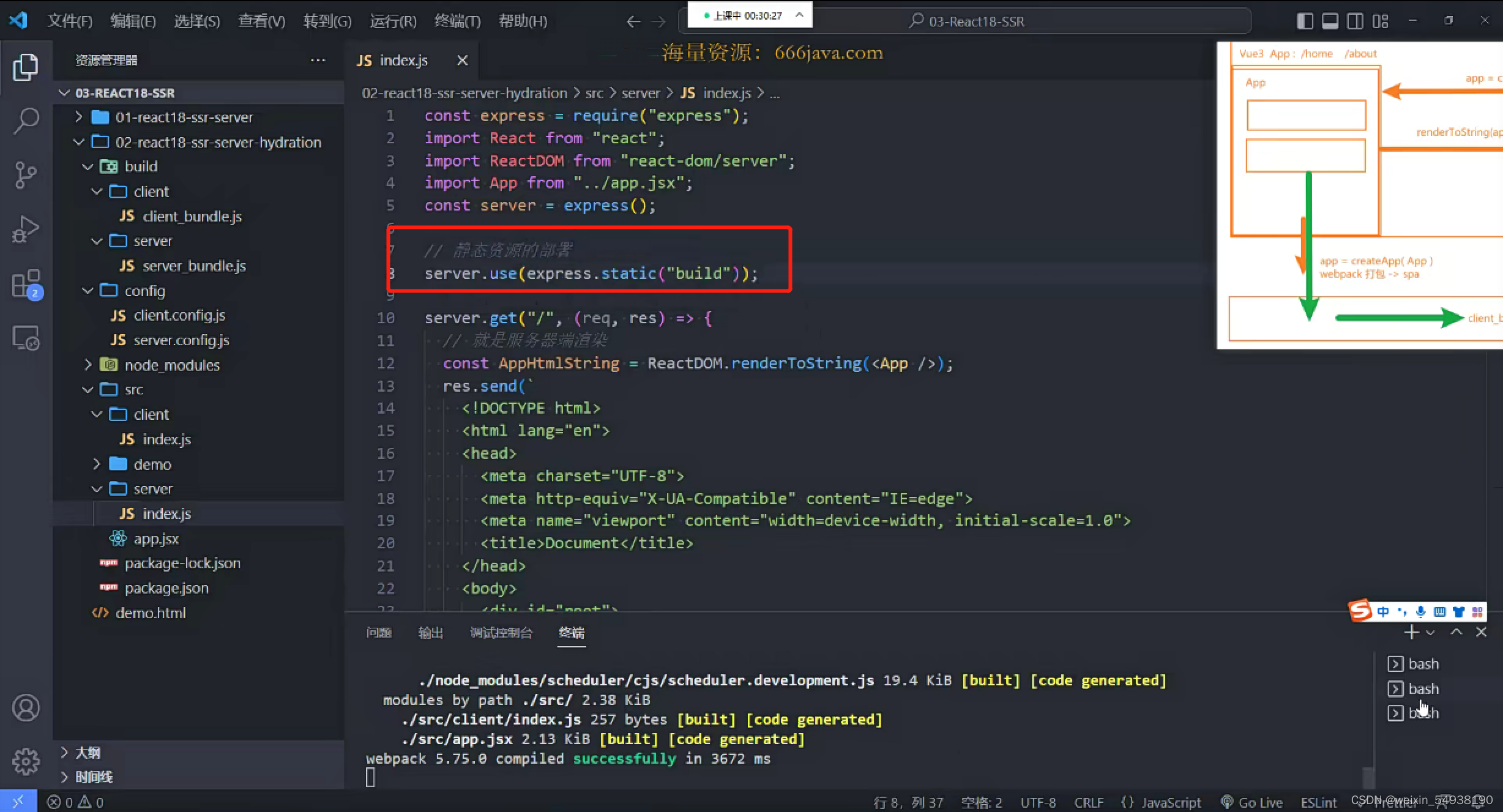Go back with the navigation arrow
The width and height of the screenshot is (1503, 812).
coord(633,22)
